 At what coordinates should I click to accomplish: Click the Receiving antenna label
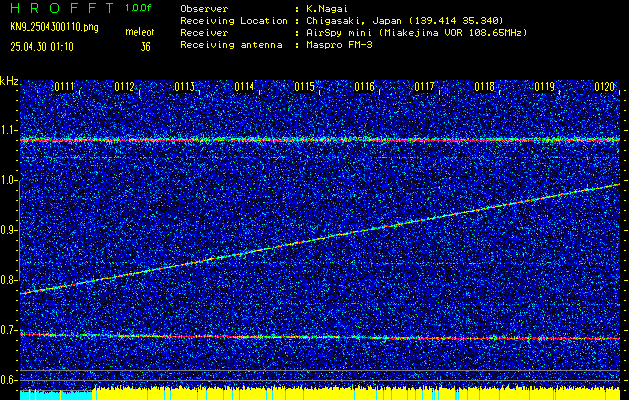231,45
